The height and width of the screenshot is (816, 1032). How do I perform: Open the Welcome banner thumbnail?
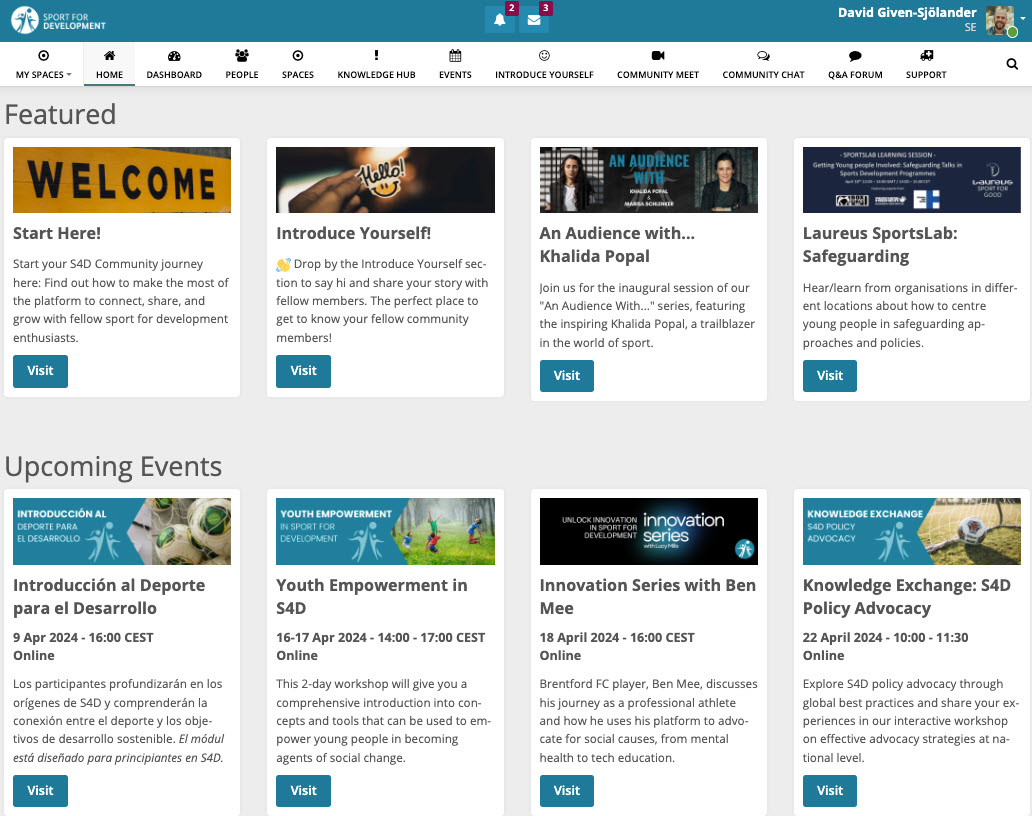coord(122,180)
